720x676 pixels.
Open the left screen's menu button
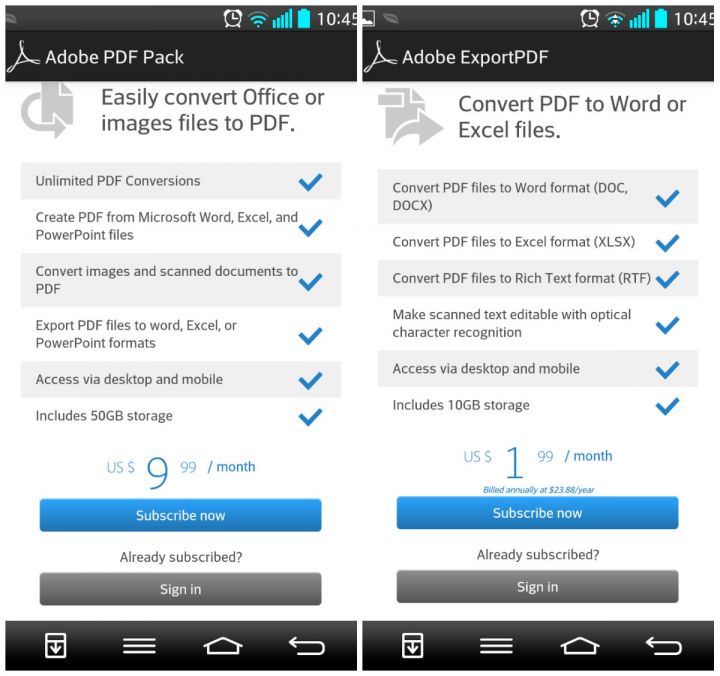pos(139,646)
